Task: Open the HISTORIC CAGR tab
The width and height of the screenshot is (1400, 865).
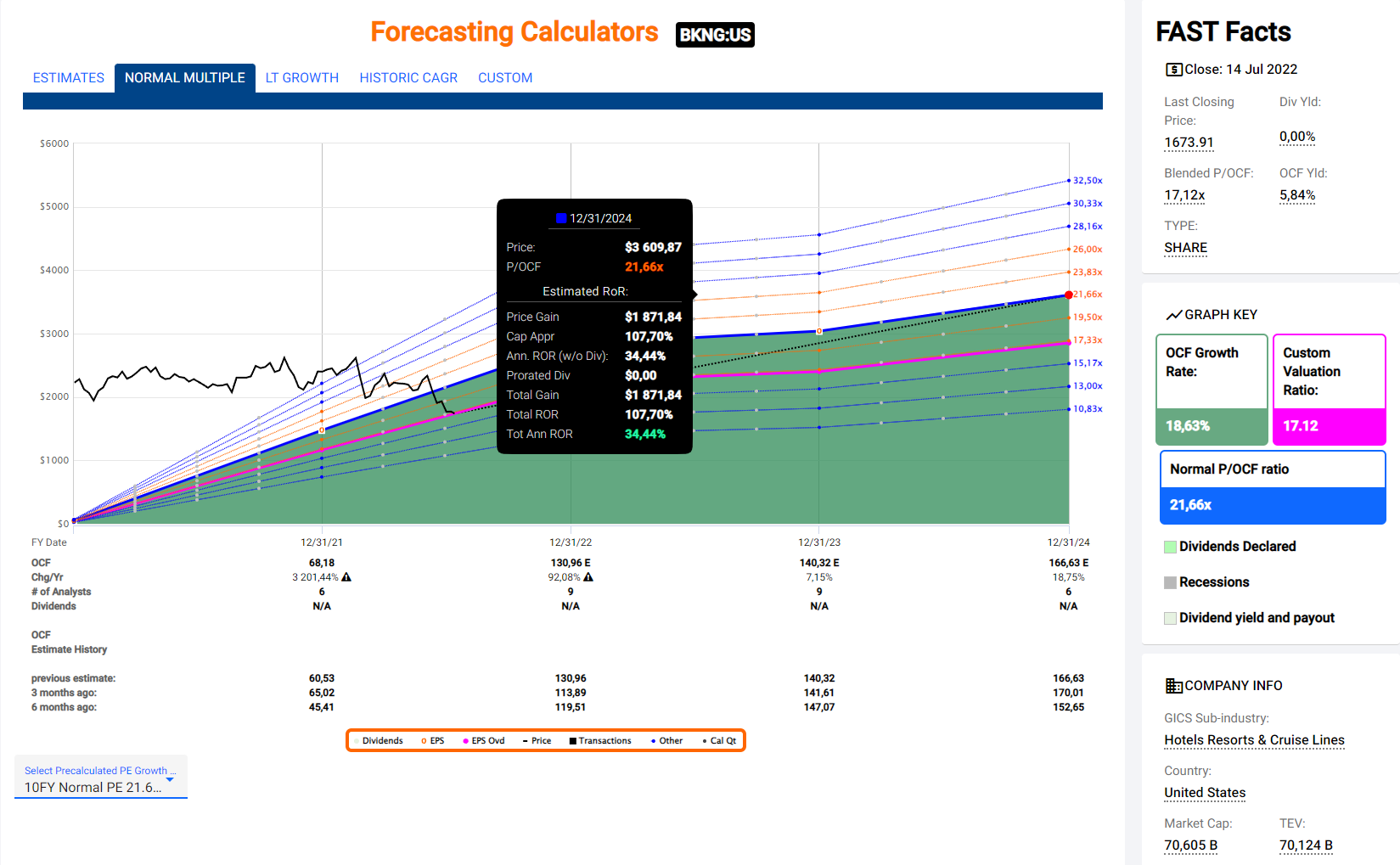Action: click(408, 78)
